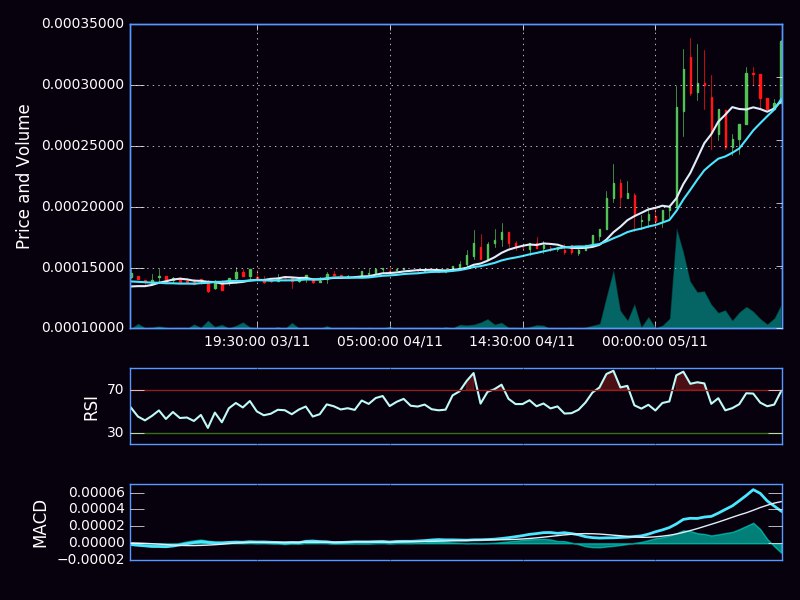
Task: Click the 0.00025000 price axis label
Action: point(83,145)
